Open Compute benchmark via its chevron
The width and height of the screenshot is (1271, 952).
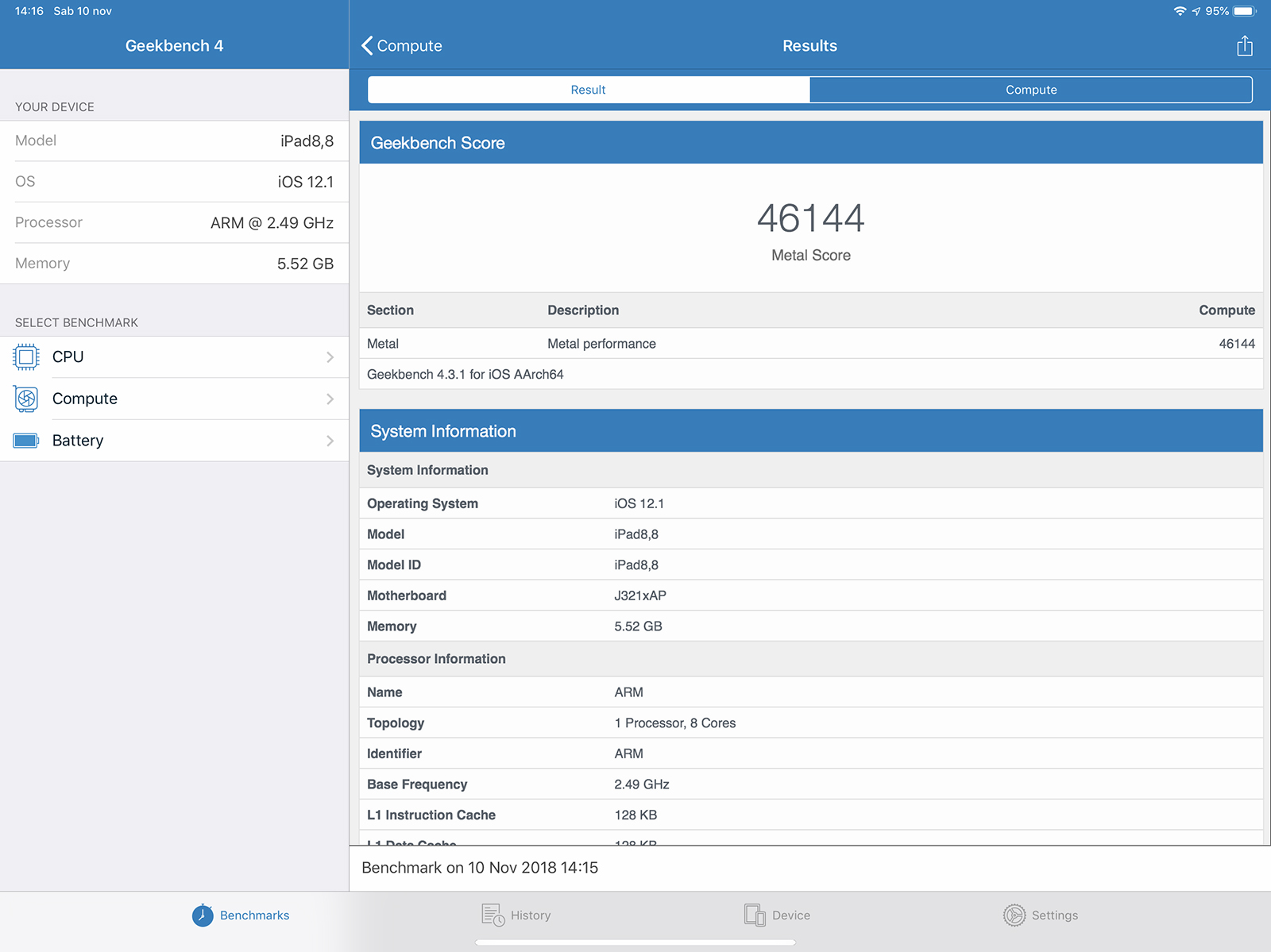[x=330, y=399]
